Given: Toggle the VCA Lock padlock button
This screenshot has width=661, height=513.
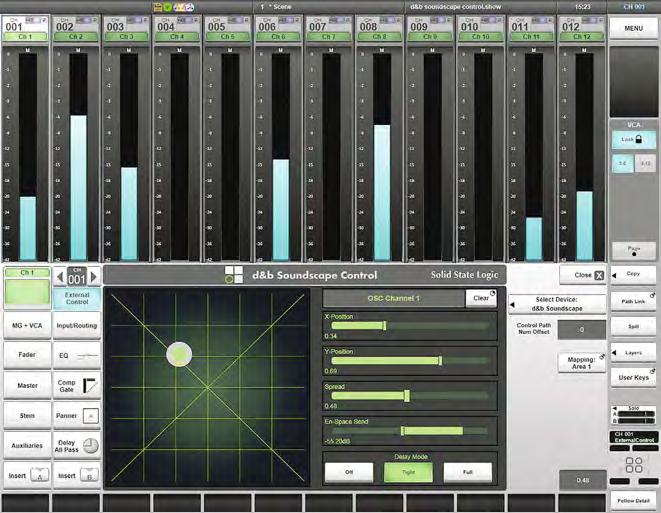Looking at the screenshot, I should point(634,140).
